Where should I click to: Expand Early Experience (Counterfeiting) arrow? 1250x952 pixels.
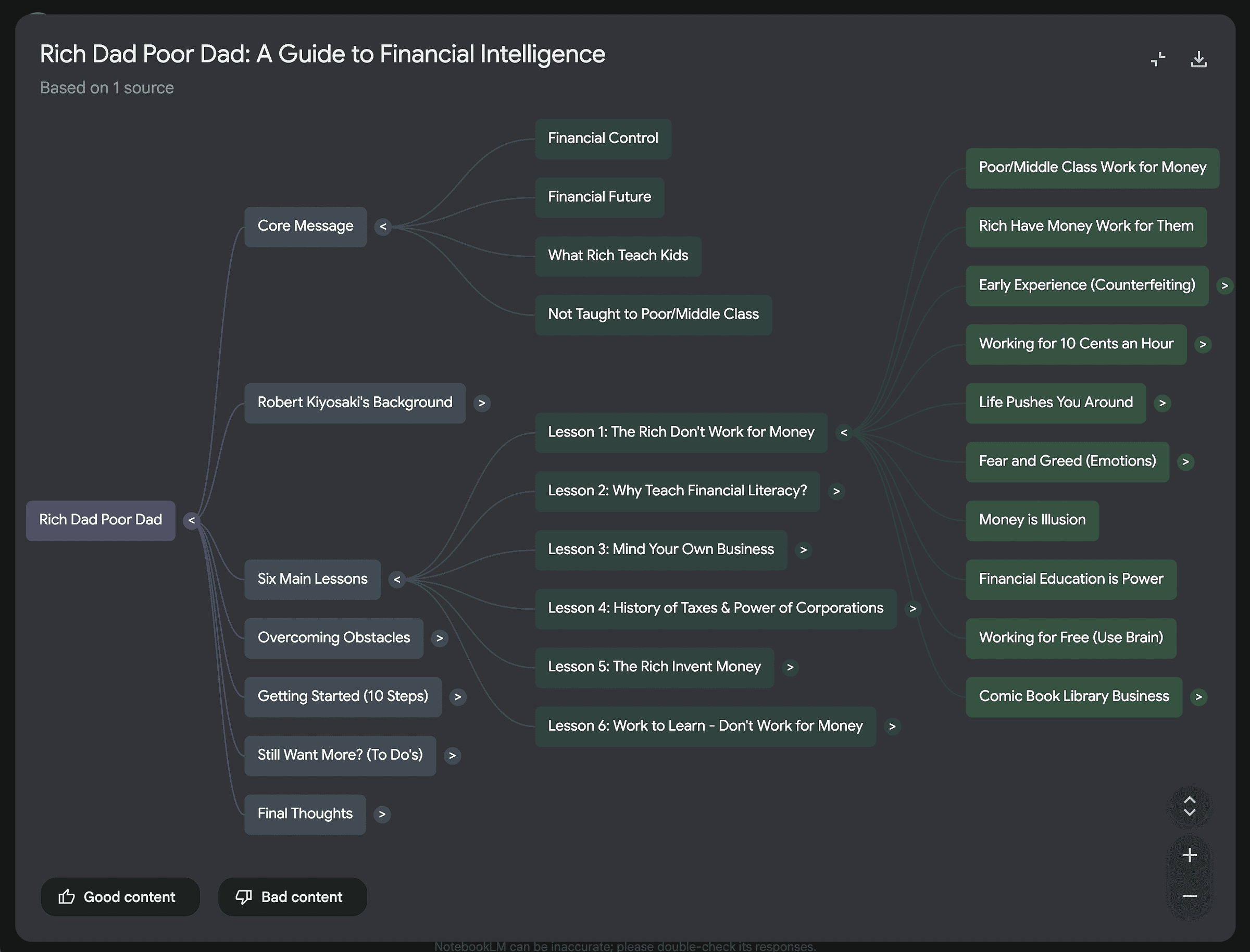tap(1224, 285)
